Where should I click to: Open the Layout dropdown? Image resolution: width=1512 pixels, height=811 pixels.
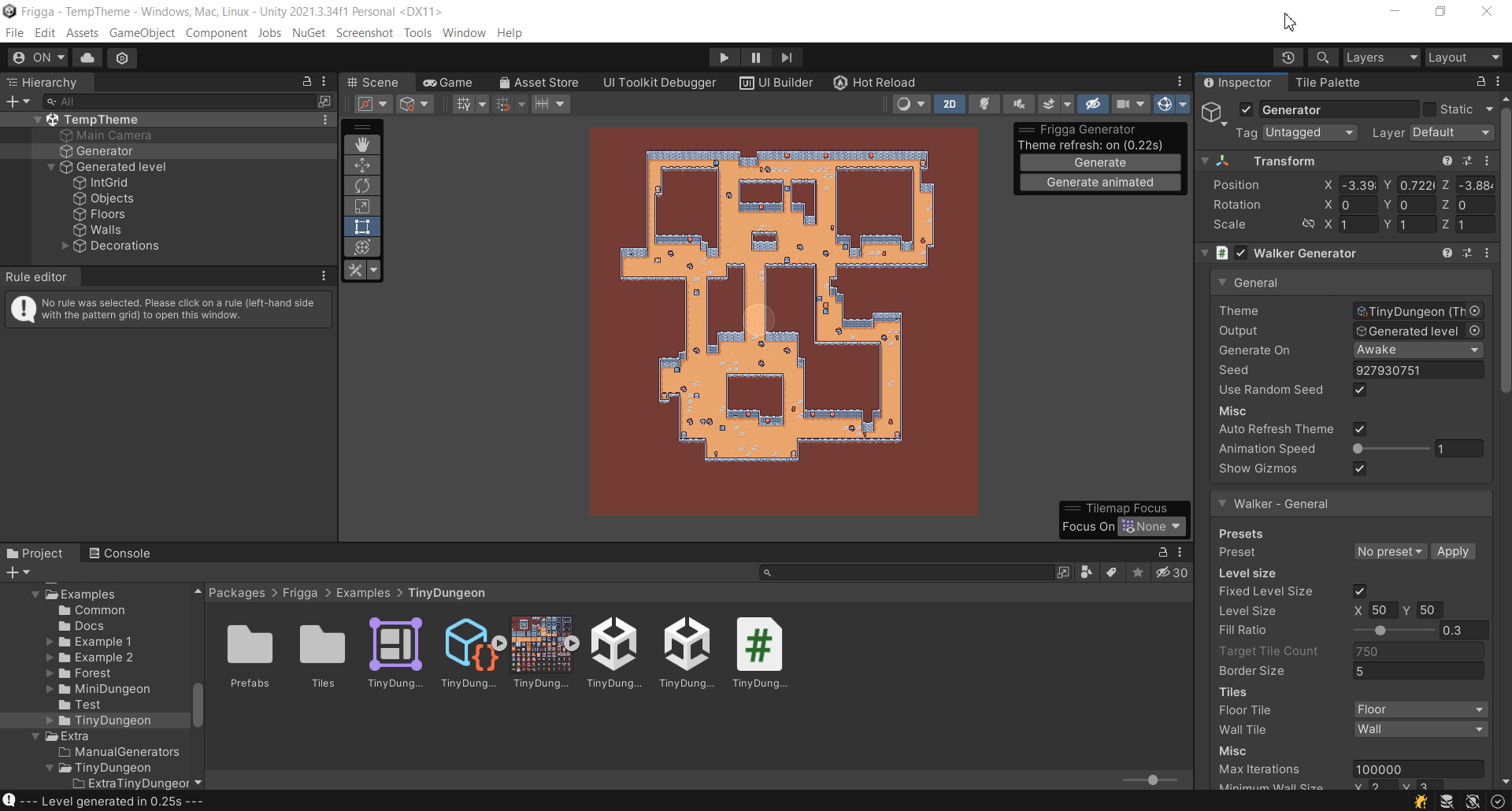tap(1464, 57)
